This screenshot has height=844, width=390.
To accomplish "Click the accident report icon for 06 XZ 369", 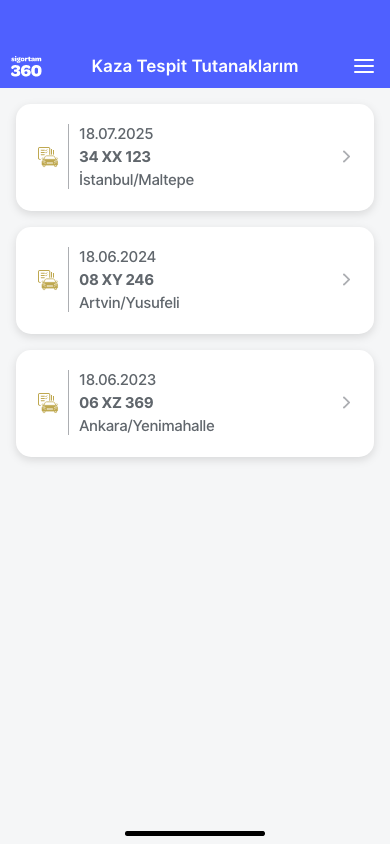I will pos(48,403).
